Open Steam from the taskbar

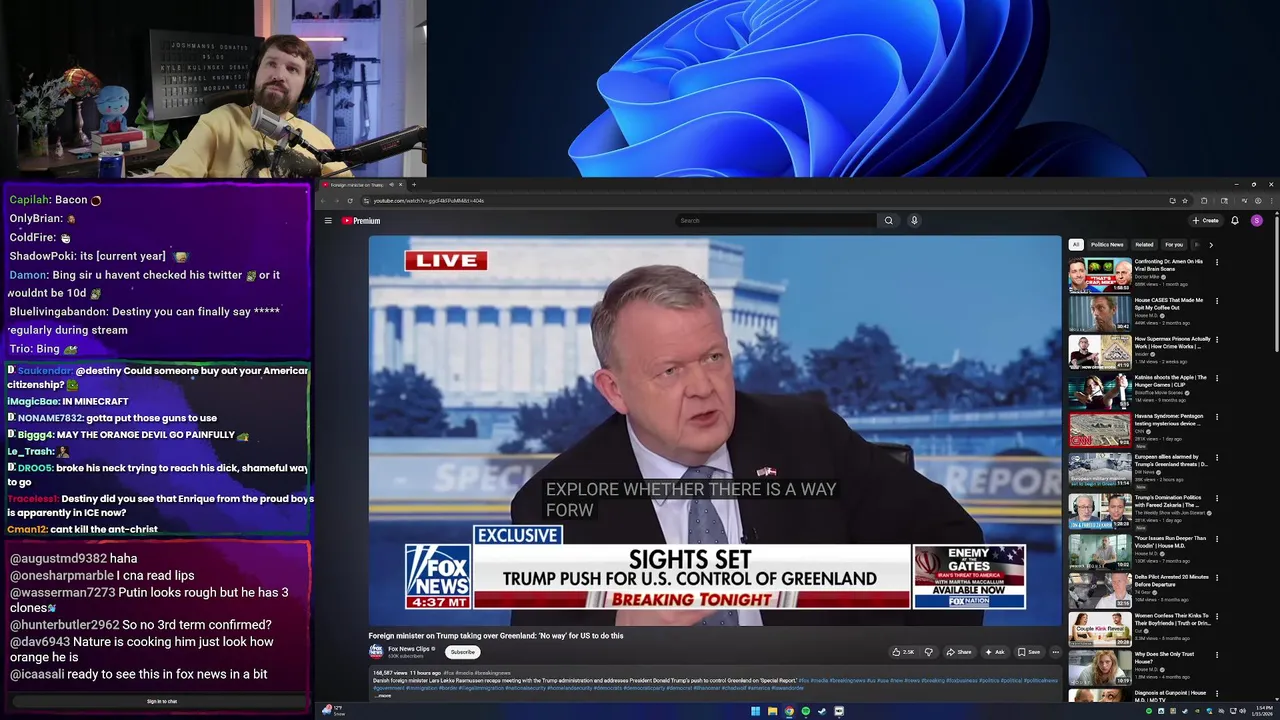coord(822,711)
